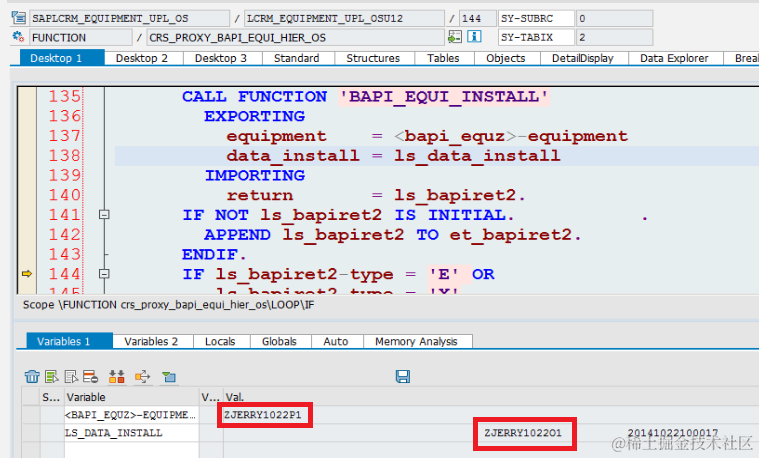Screen dimensions: 759x458
Task: Open the Globals tab
Action: click(x=280, y=341)
